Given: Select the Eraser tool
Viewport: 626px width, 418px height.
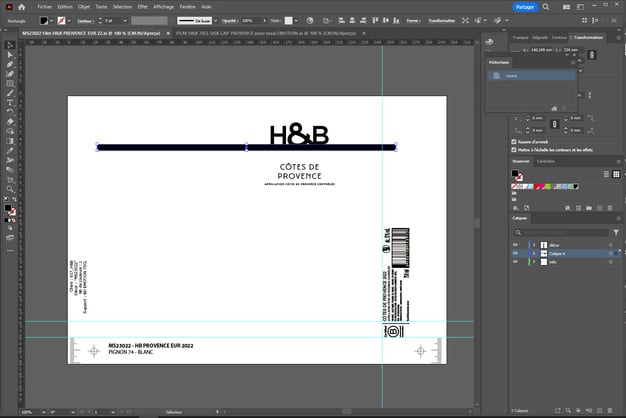Looking at the screenshot, I should click(10, 122).
